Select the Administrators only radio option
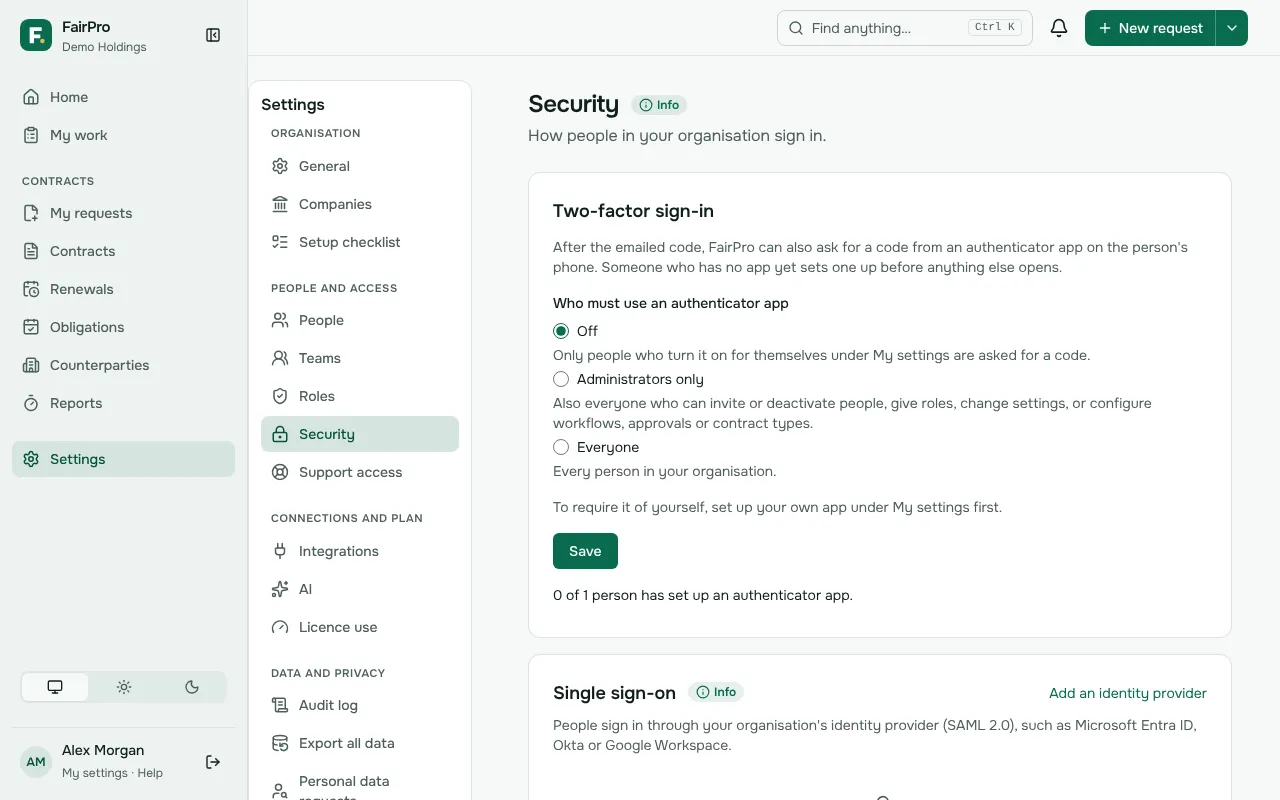Image resolution: width=1280 pixels, height=800 pixels. click(x=561, y=379)
